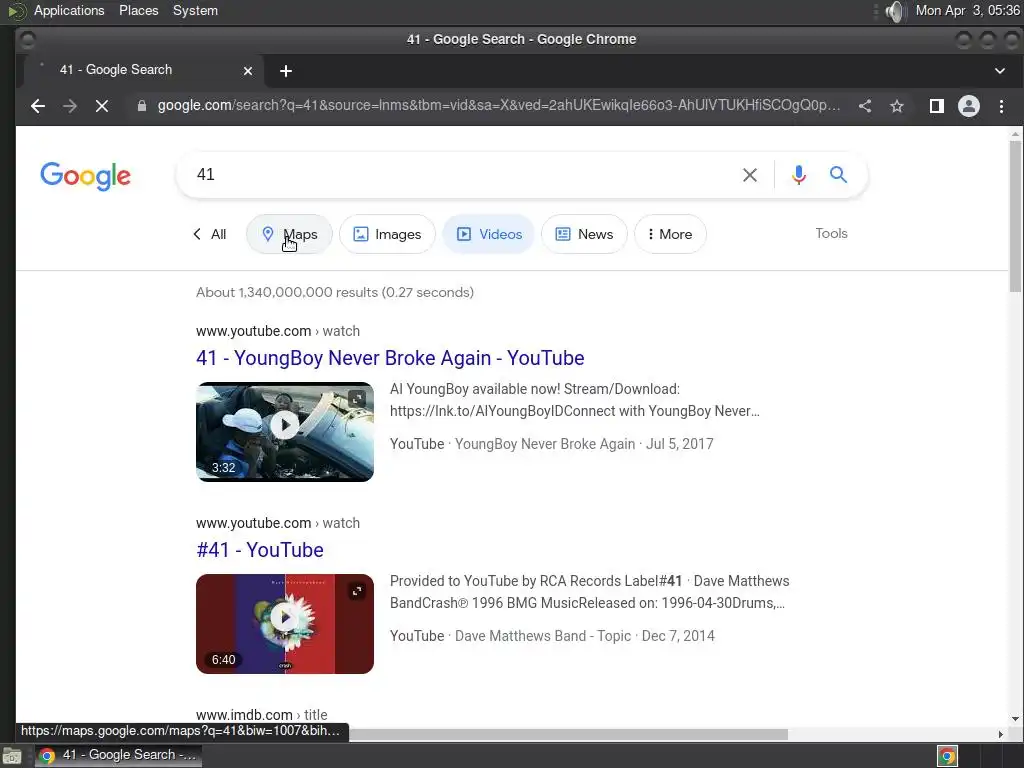
Task: Go to Google homepage via logo
Action: (86, 176)
